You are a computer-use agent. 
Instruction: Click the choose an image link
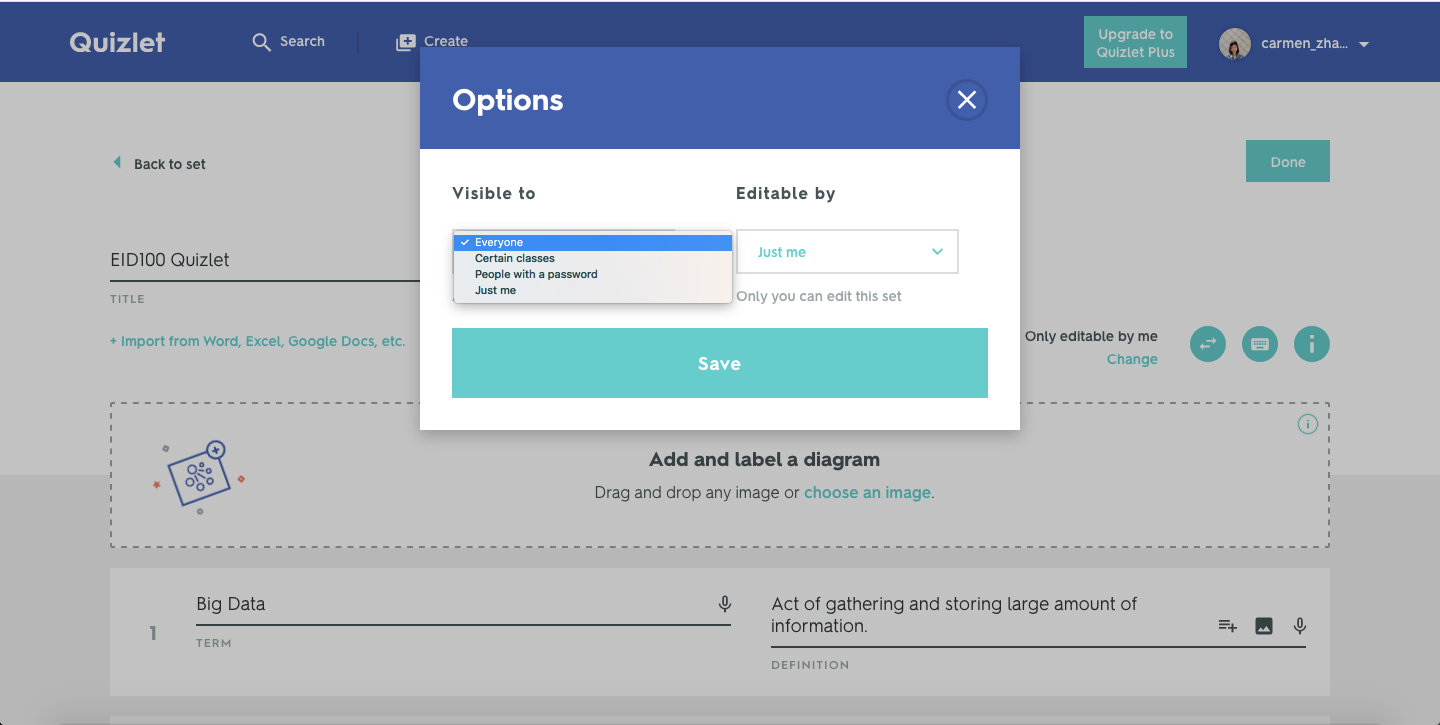[x=866, y=492]
